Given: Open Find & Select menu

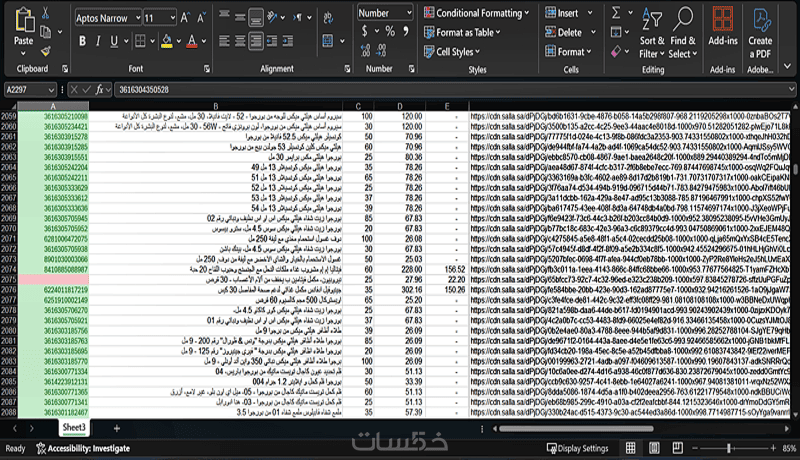Looking at the screenshot, I should point(683,33).
